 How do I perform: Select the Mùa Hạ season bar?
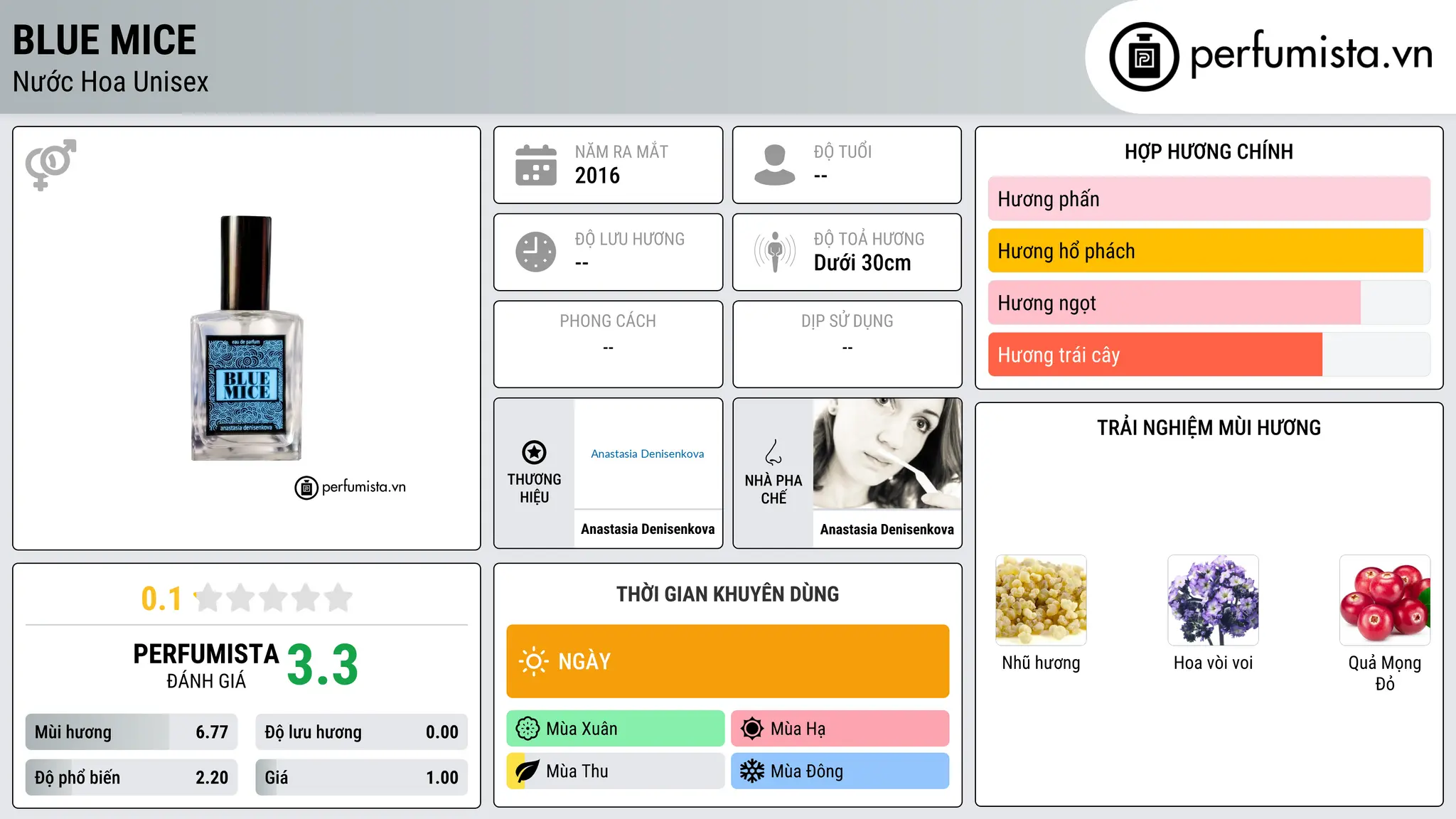(x=840, y=729)
